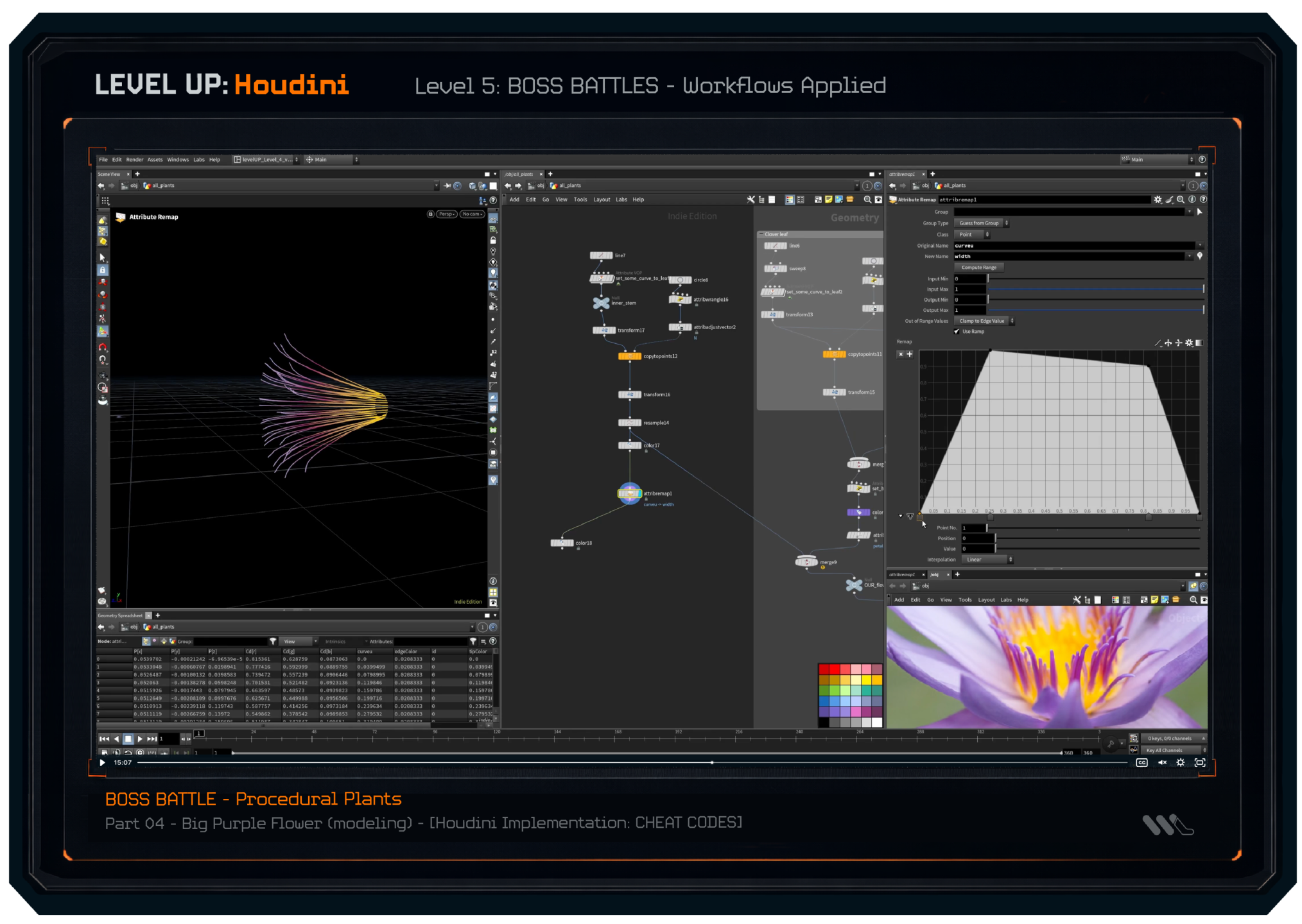
Task: Uncheck the Use Ramp checkbox
Action: point(957,332)
